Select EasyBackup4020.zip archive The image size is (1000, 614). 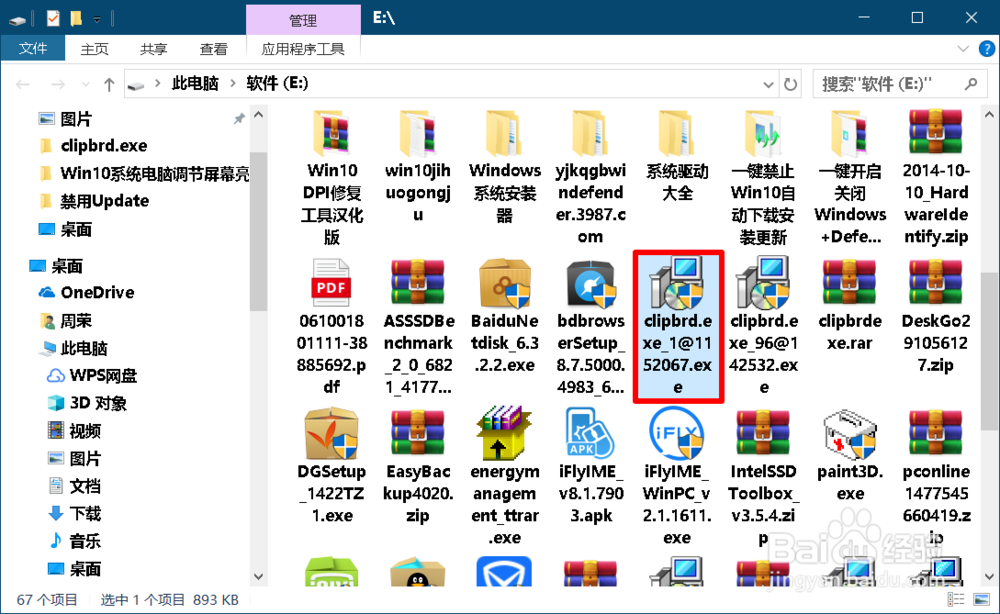pyautogui.click(x=418, y=466)
